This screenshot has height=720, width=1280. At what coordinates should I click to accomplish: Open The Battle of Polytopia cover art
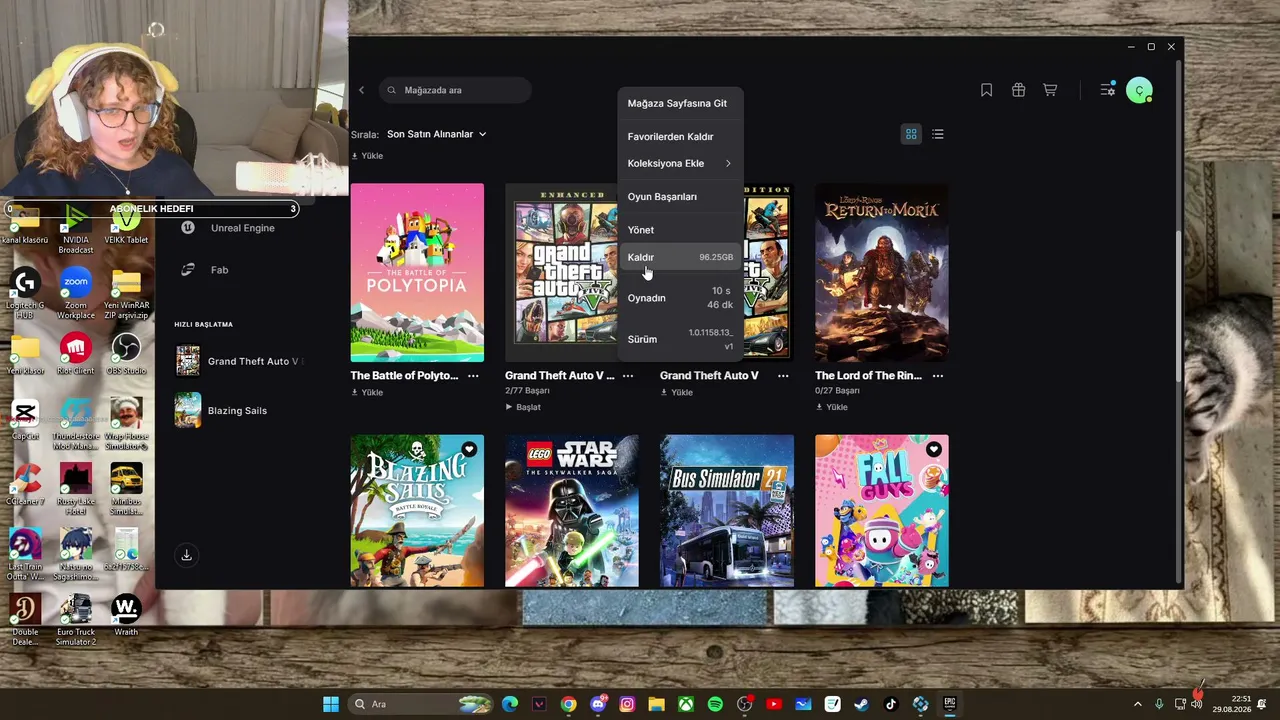417,272
